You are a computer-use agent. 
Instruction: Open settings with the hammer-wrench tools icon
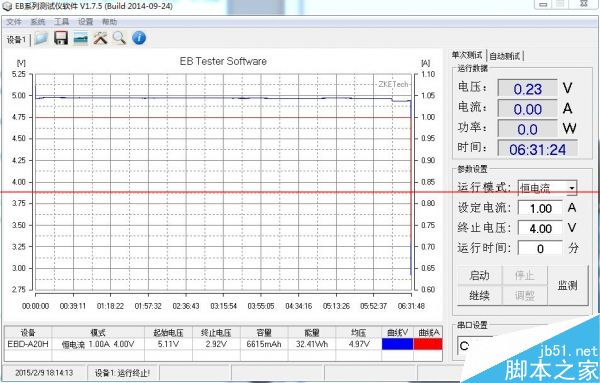[100, 38]
